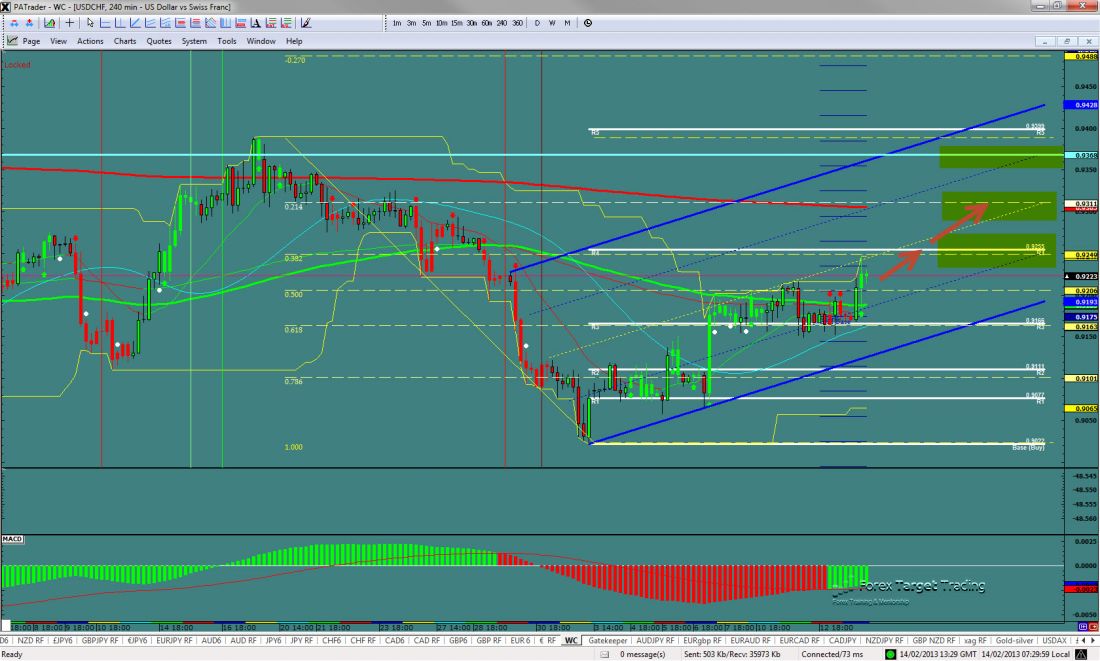
Task: Click the green connection status indicator
Action: 890,653
